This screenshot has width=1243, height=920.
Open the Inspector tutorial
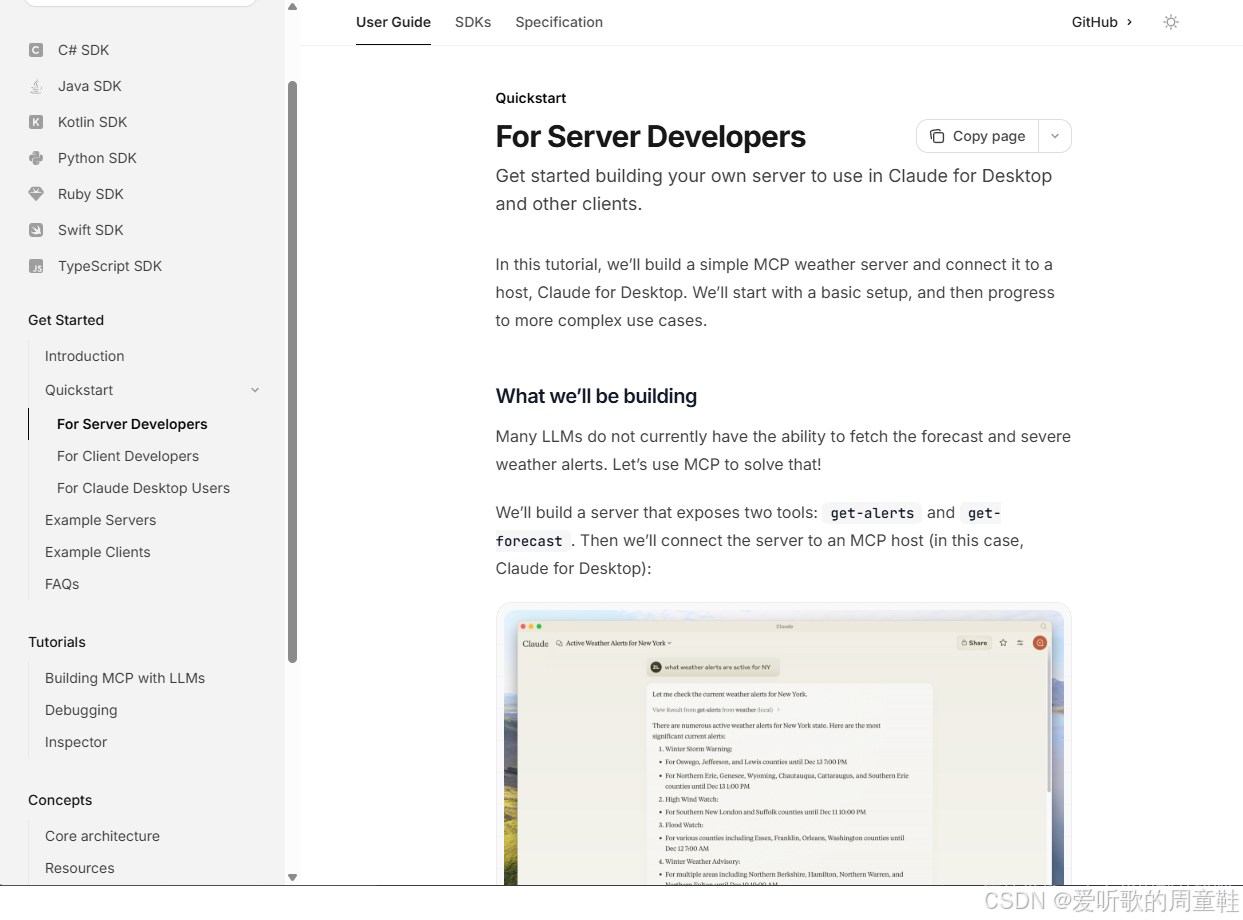pos(76,742)
